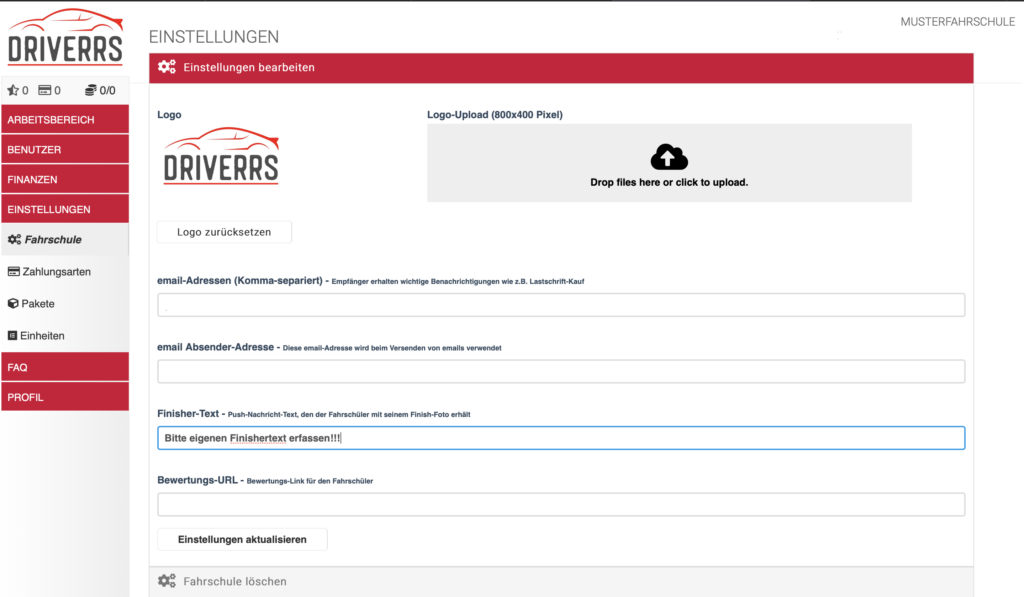Click the logo upload drop zone
1024x597 pixels.
point(669,163)
